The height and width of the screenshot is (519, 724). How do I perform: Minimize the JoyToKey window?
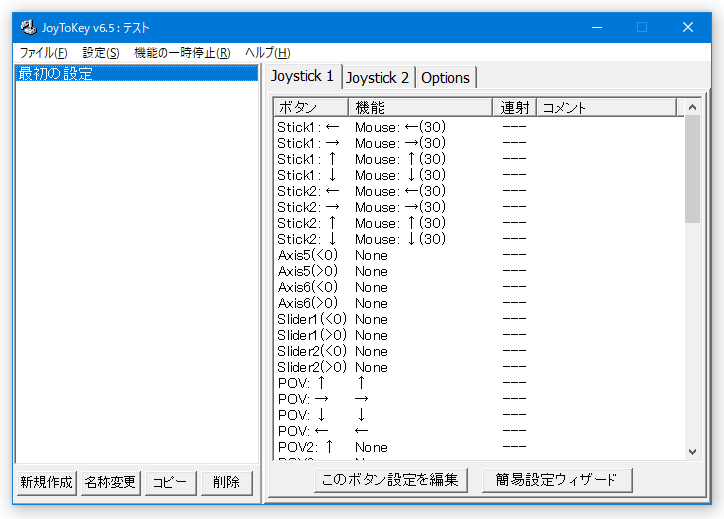(597, 28)
